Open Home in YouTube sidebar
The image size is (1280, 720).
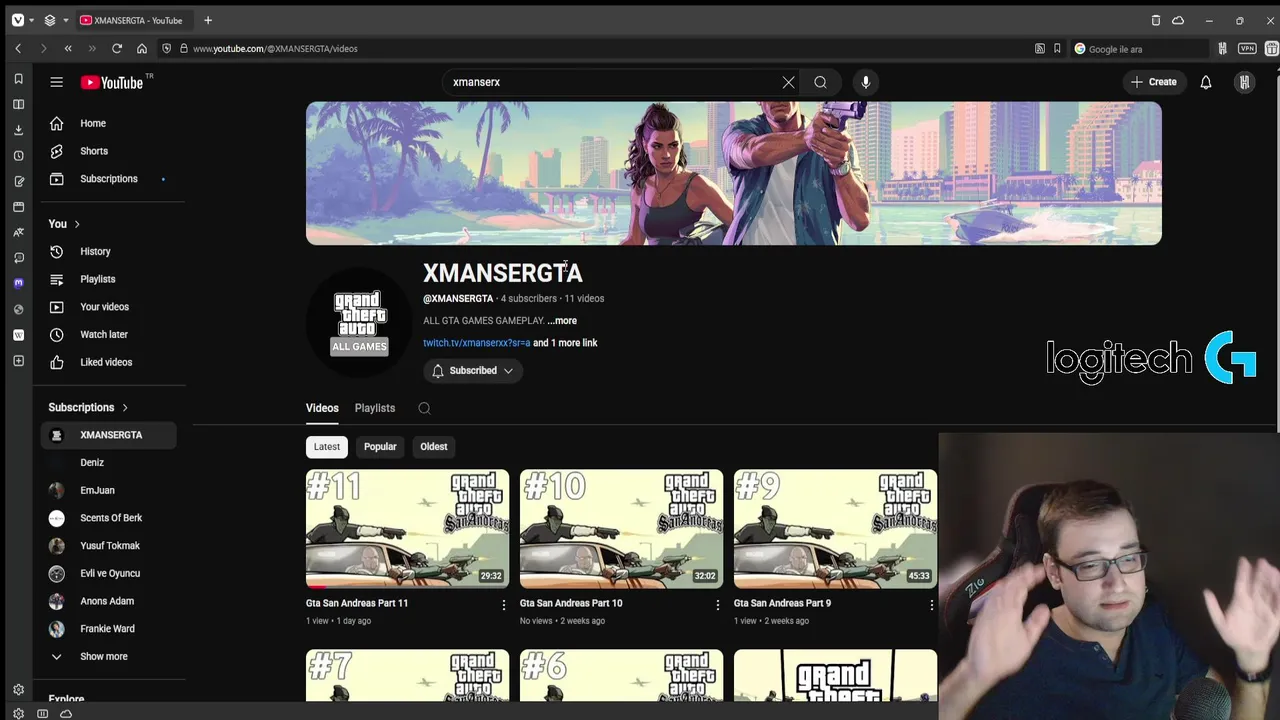pos(109,123)
